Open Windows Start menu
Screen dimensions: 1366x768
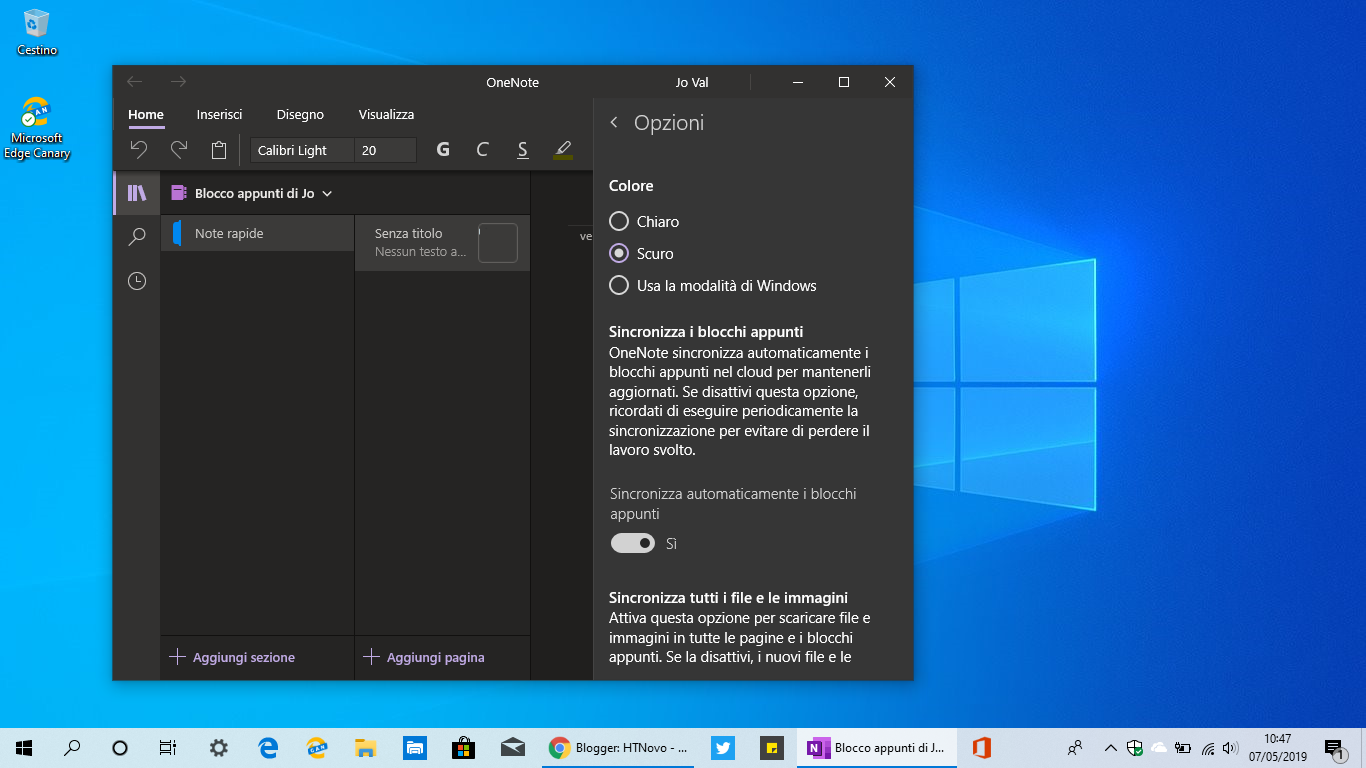tap(24, 748)
